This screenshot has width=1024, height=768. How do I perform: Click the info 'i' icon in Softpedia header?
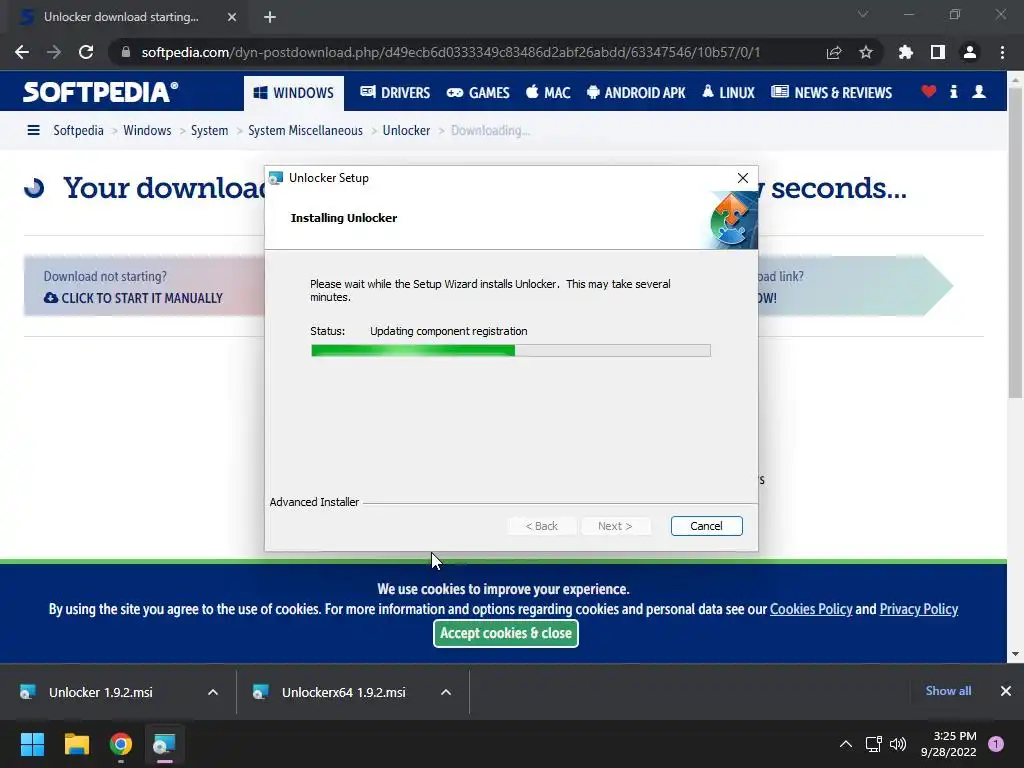pos(953,91)
